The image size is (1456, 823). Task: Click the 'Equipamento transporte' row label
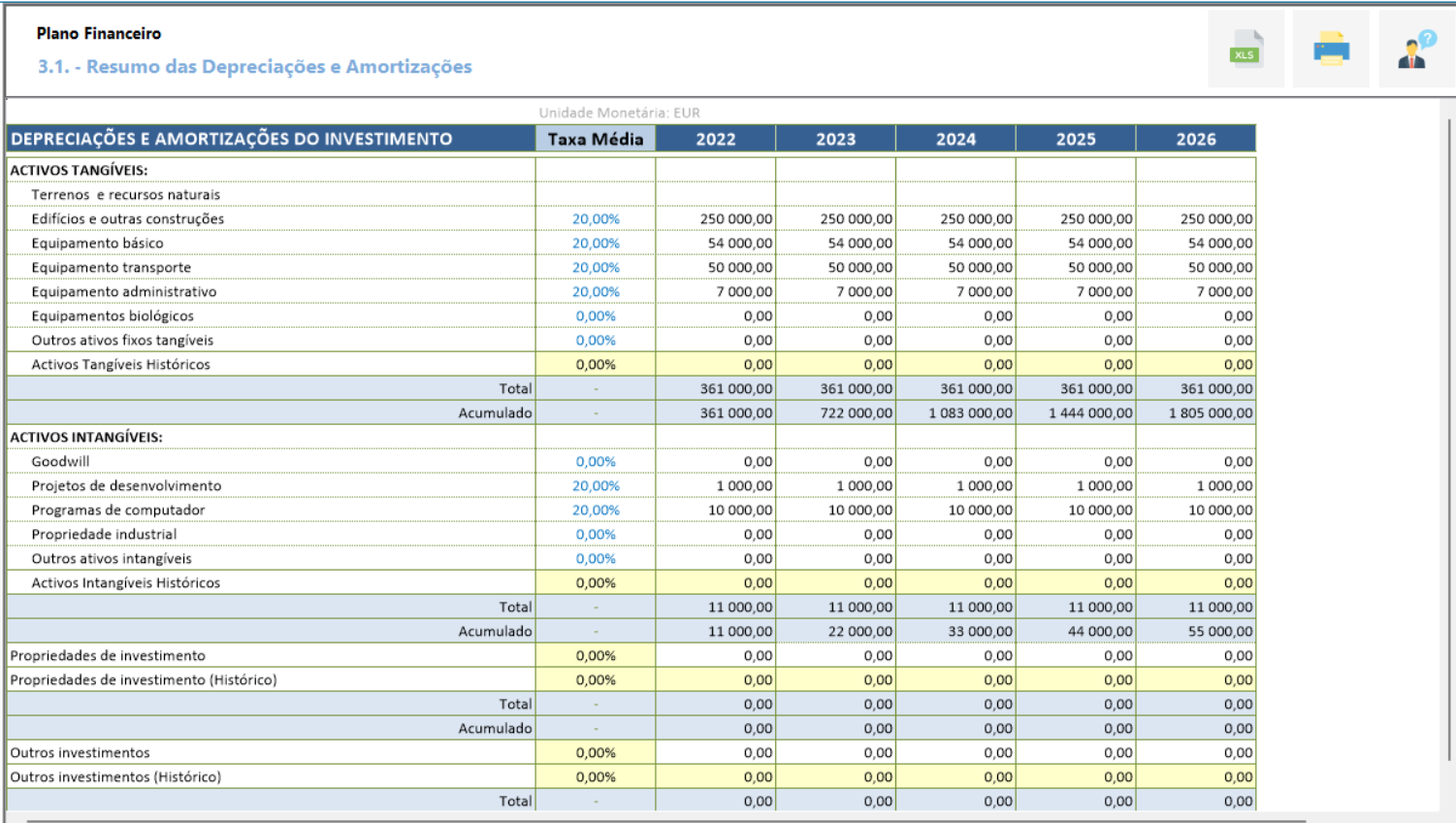111,268
